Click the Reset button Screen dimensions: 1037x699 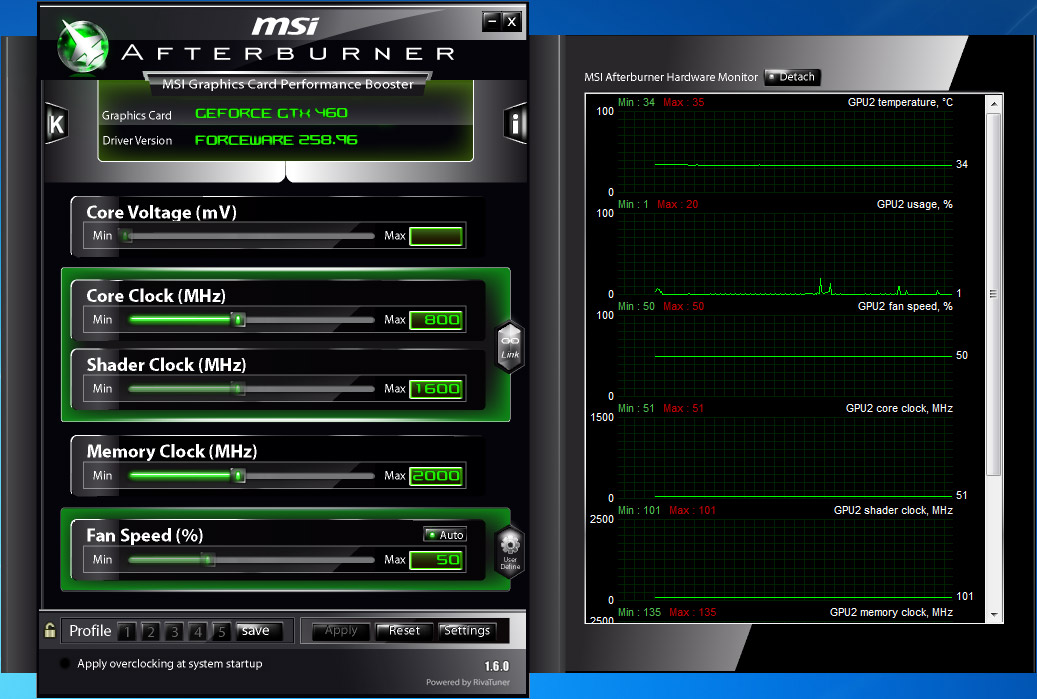tap(404, 631)
